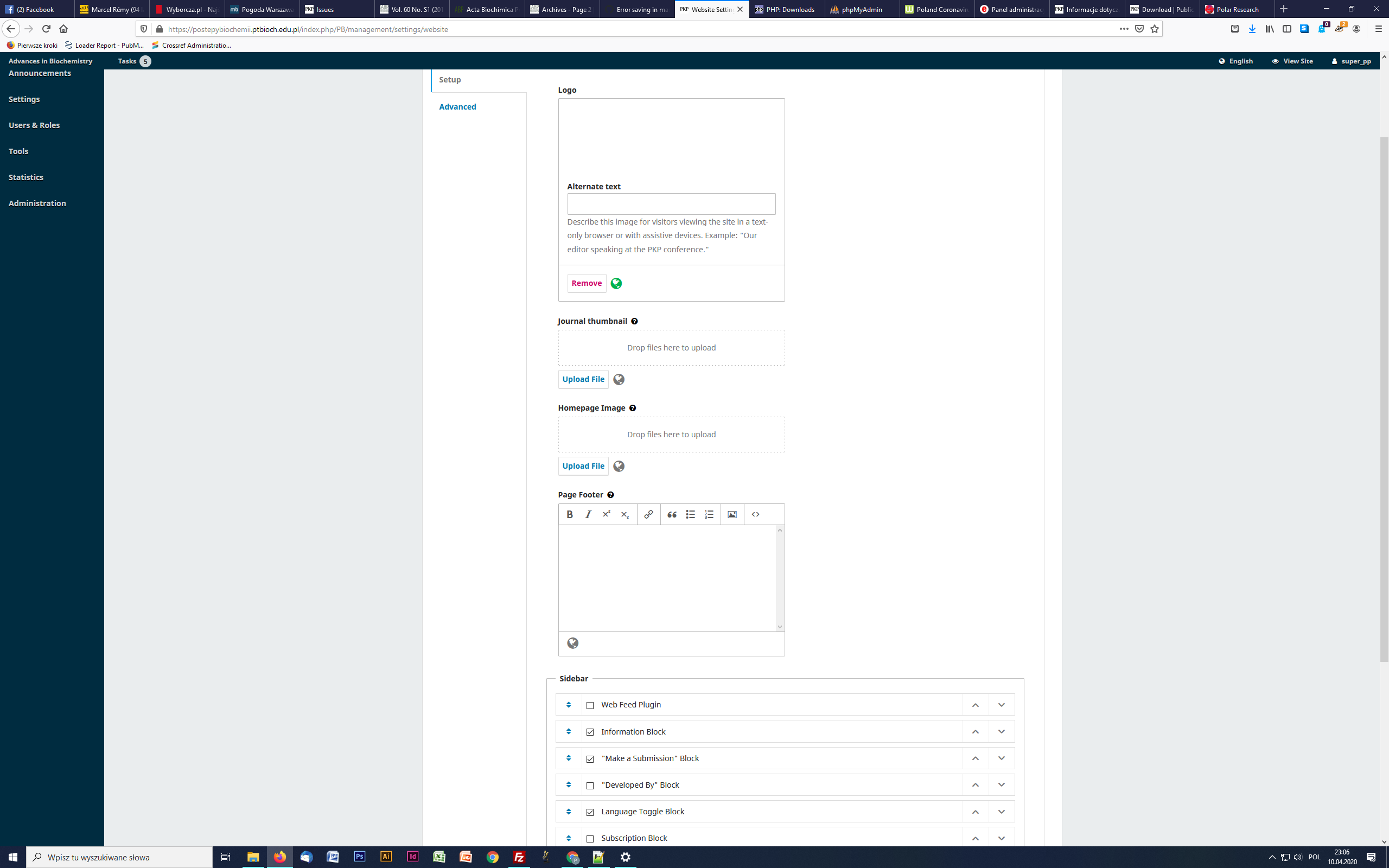
Task: Insert link in Page Footer editor
Action: tap(648, 514)
